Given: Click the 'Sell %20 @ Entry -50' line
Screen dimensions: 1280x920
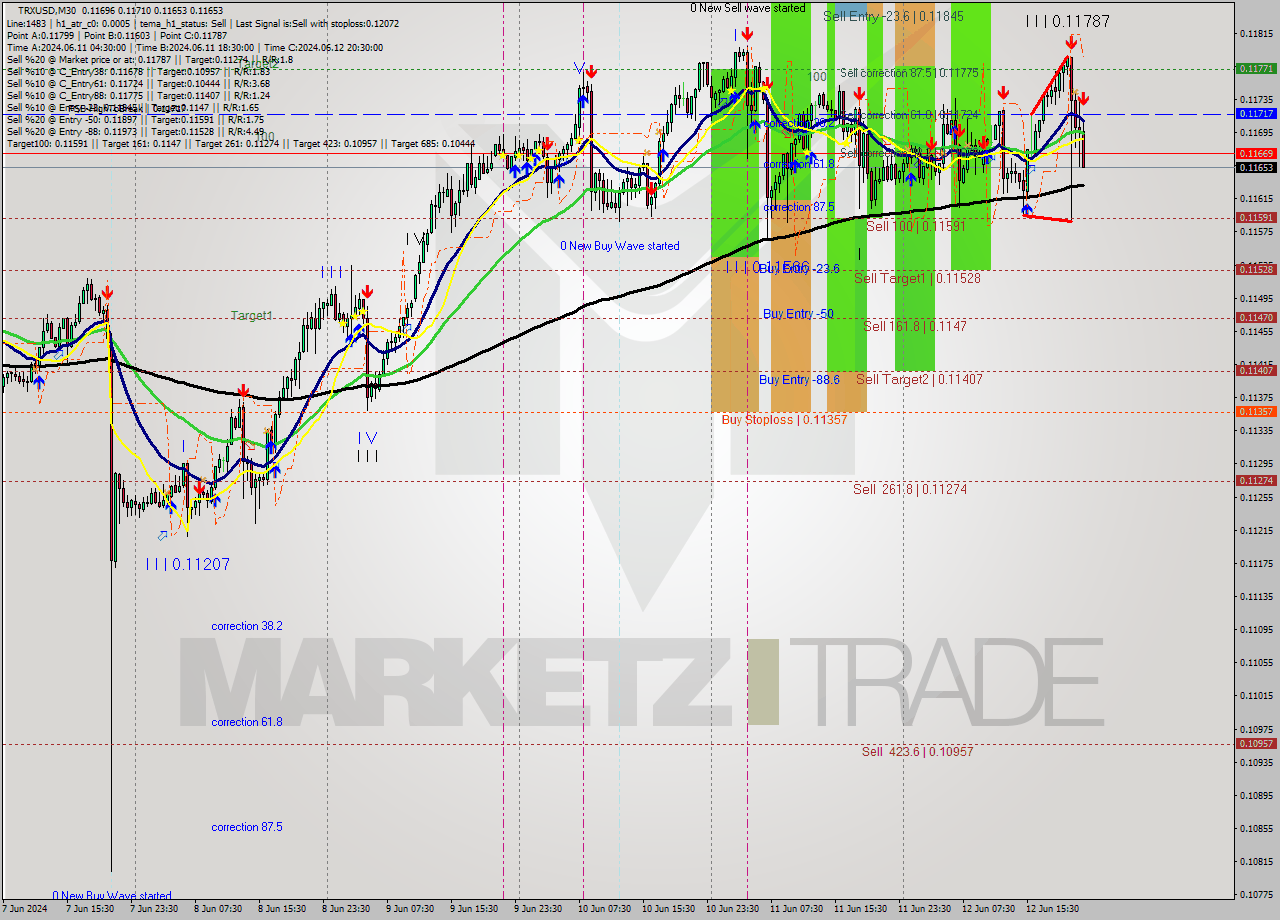Looking at the screenshot, I should [x=135, y=119].
